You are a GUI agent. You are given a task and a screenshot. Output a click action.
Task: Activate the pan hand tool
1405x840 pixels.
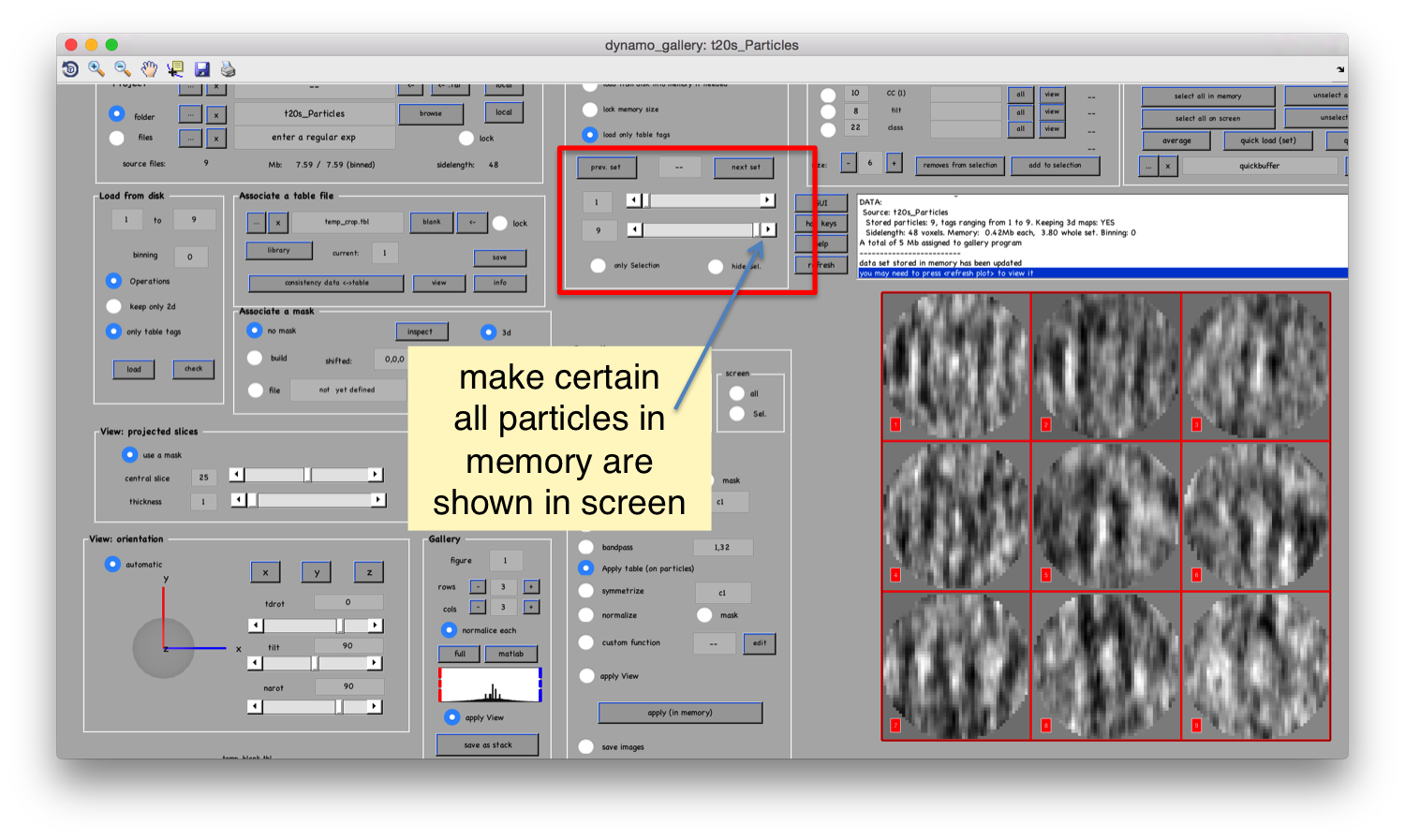149,69
